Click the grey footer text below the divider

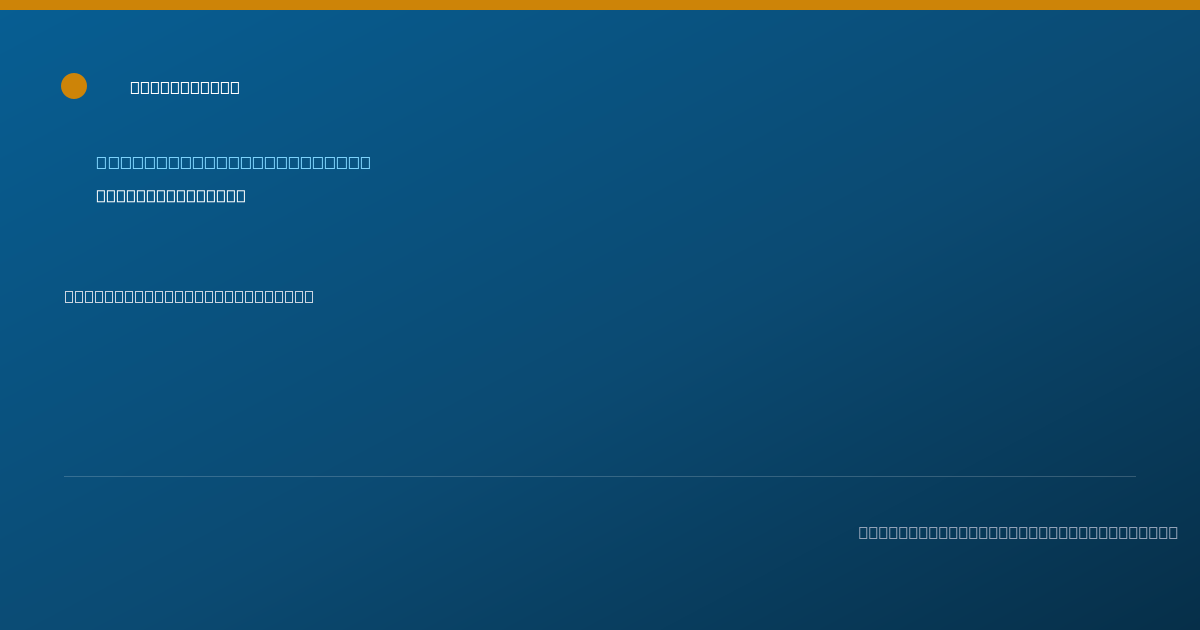coord(1018,532)
